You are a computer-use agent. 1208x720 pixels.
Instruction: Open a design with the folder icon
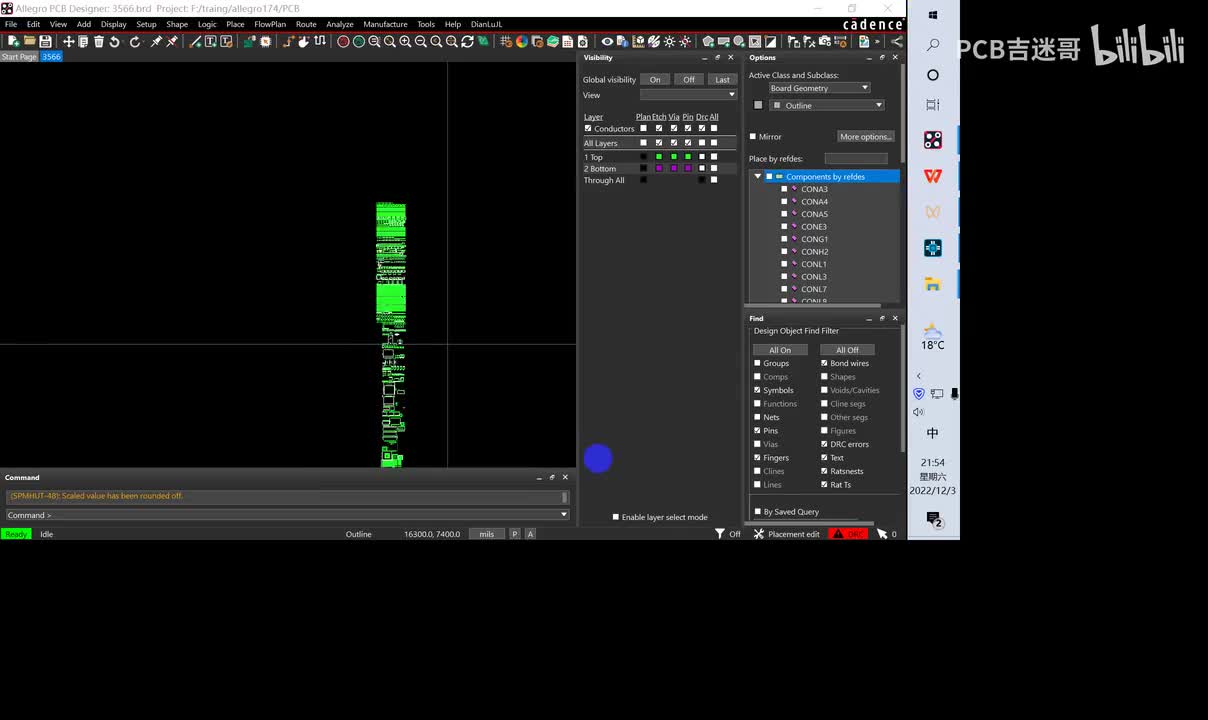30,41
